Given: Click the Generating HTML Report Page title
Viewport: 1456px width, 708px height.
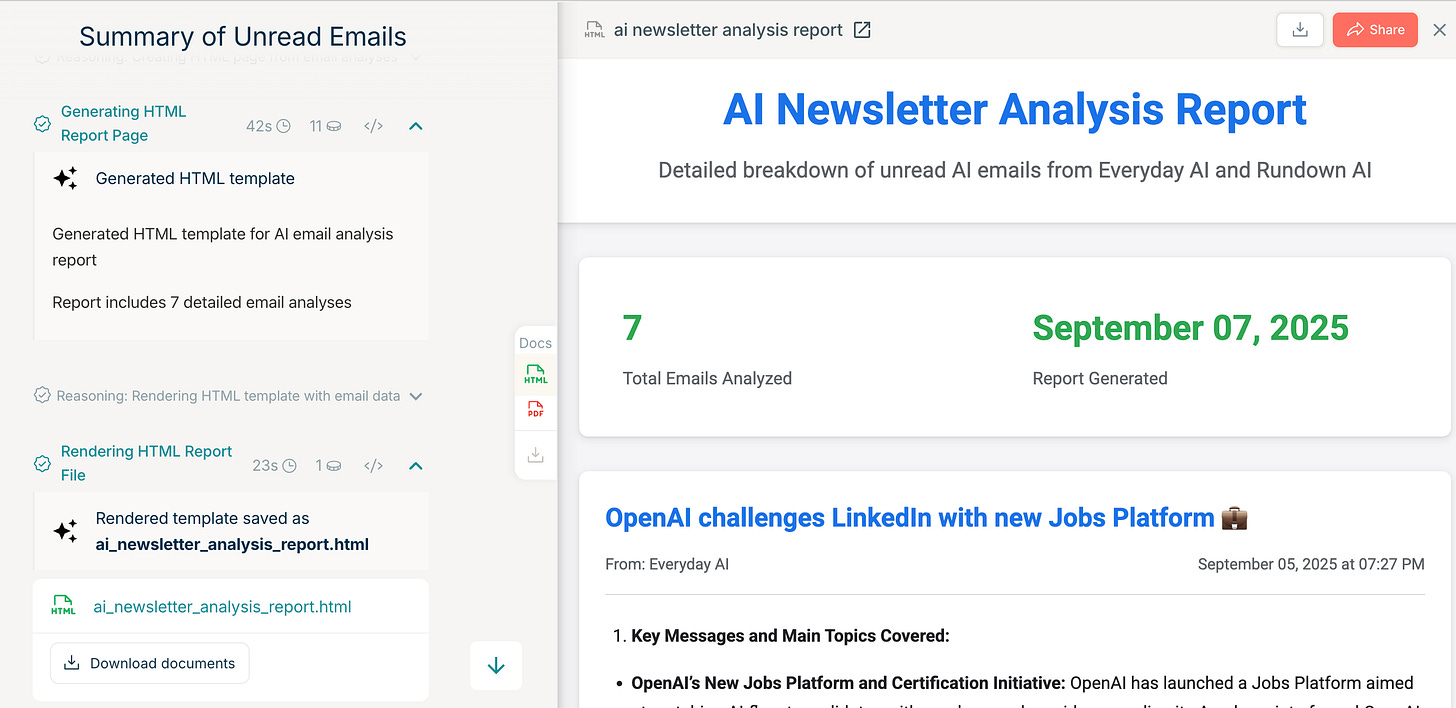Looking at the screenshot, I should [123, 123].
